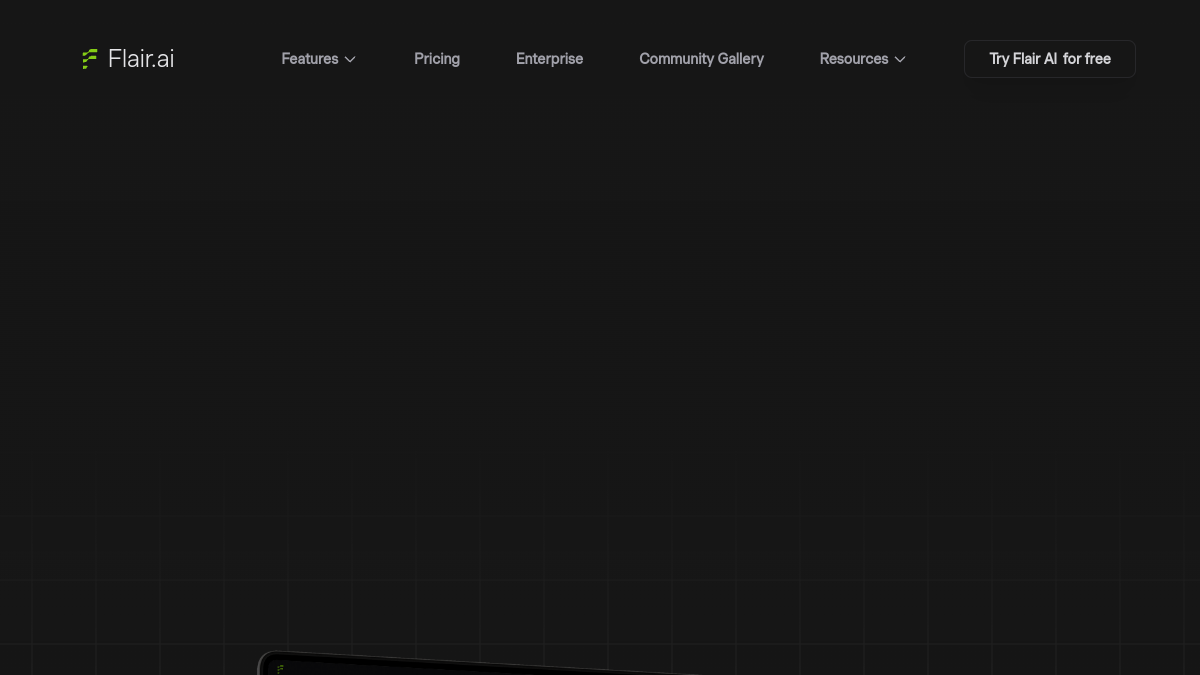Expand the Resources dropdown menu
This screenshot has width=1200, height=675.
[x=862, y=59]
